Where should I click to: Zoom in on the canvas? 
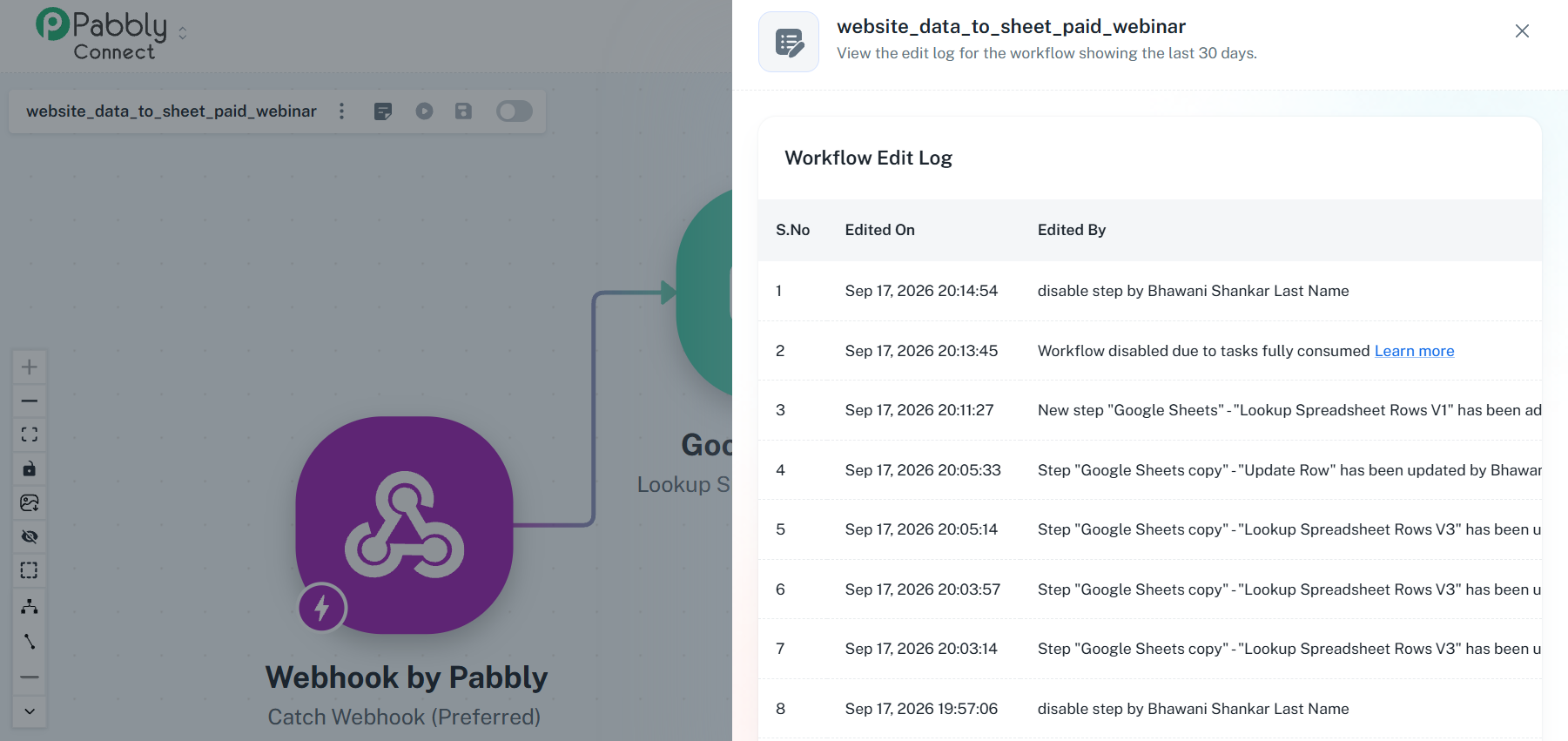coord(30,367)
